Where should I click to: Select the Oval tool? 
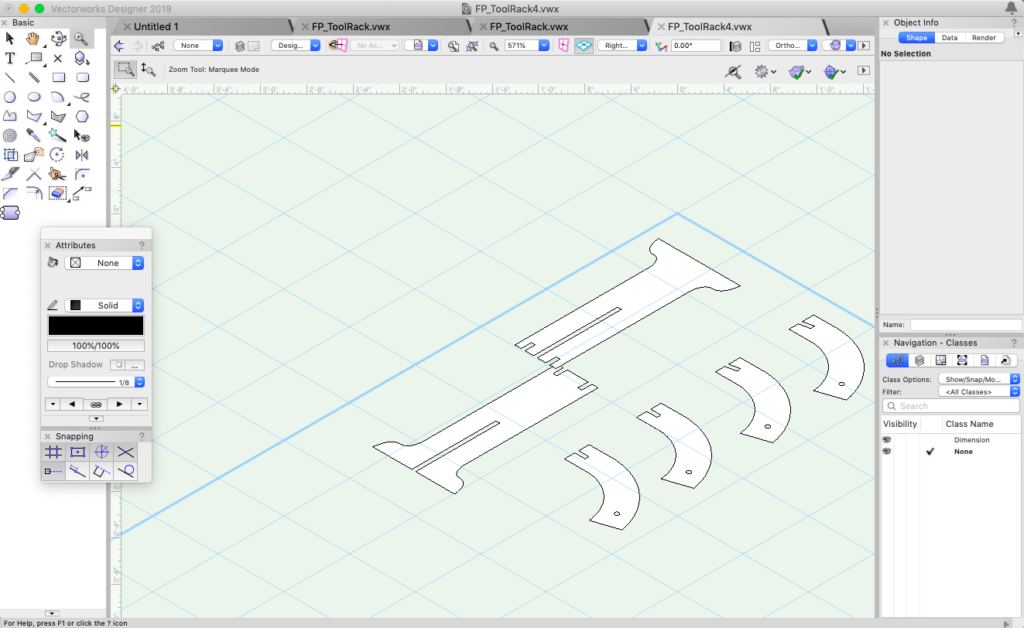click(x=34, y=97)
